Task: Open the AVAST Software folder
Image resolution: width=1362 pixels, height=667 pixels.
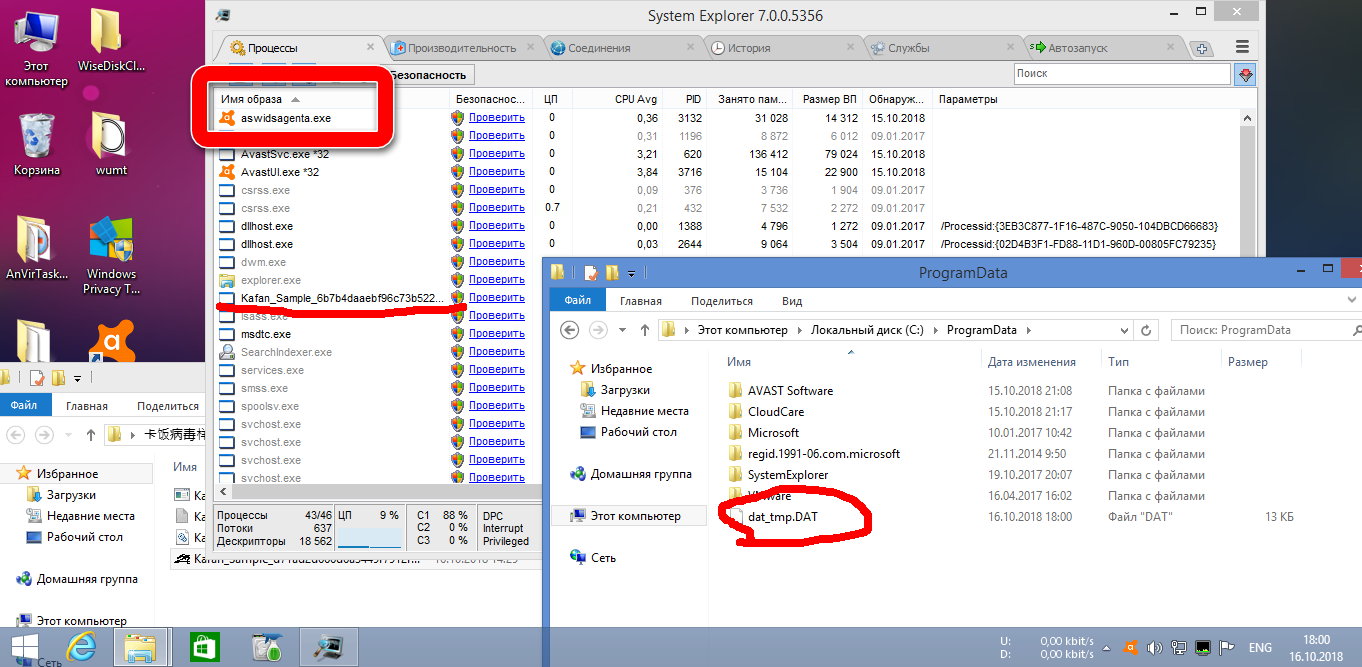Action: tap(790, 391)
